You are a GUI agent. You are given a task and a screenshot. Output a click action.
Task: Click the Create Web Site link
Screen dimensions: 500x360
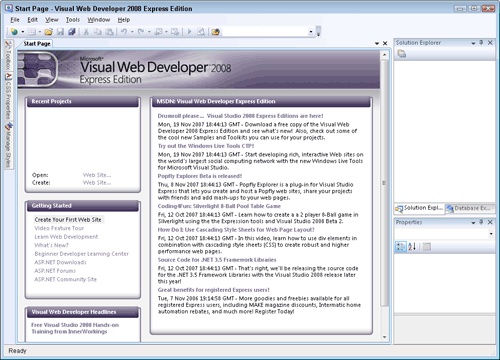(97, 183)
